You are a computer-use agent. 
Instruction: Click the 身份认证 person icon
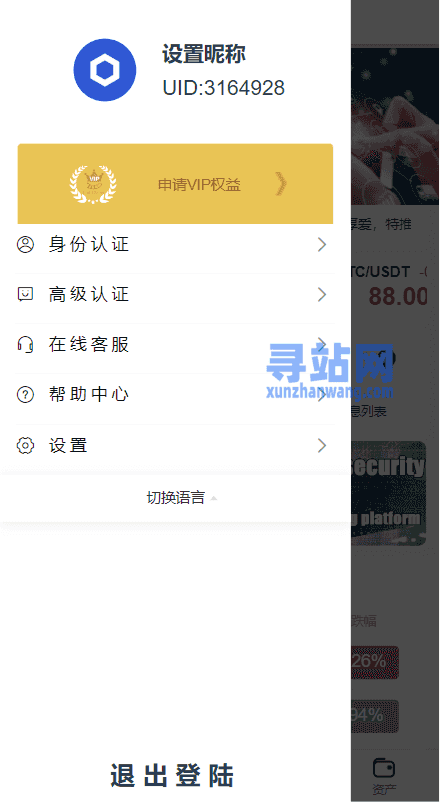(x=25, y=244)
